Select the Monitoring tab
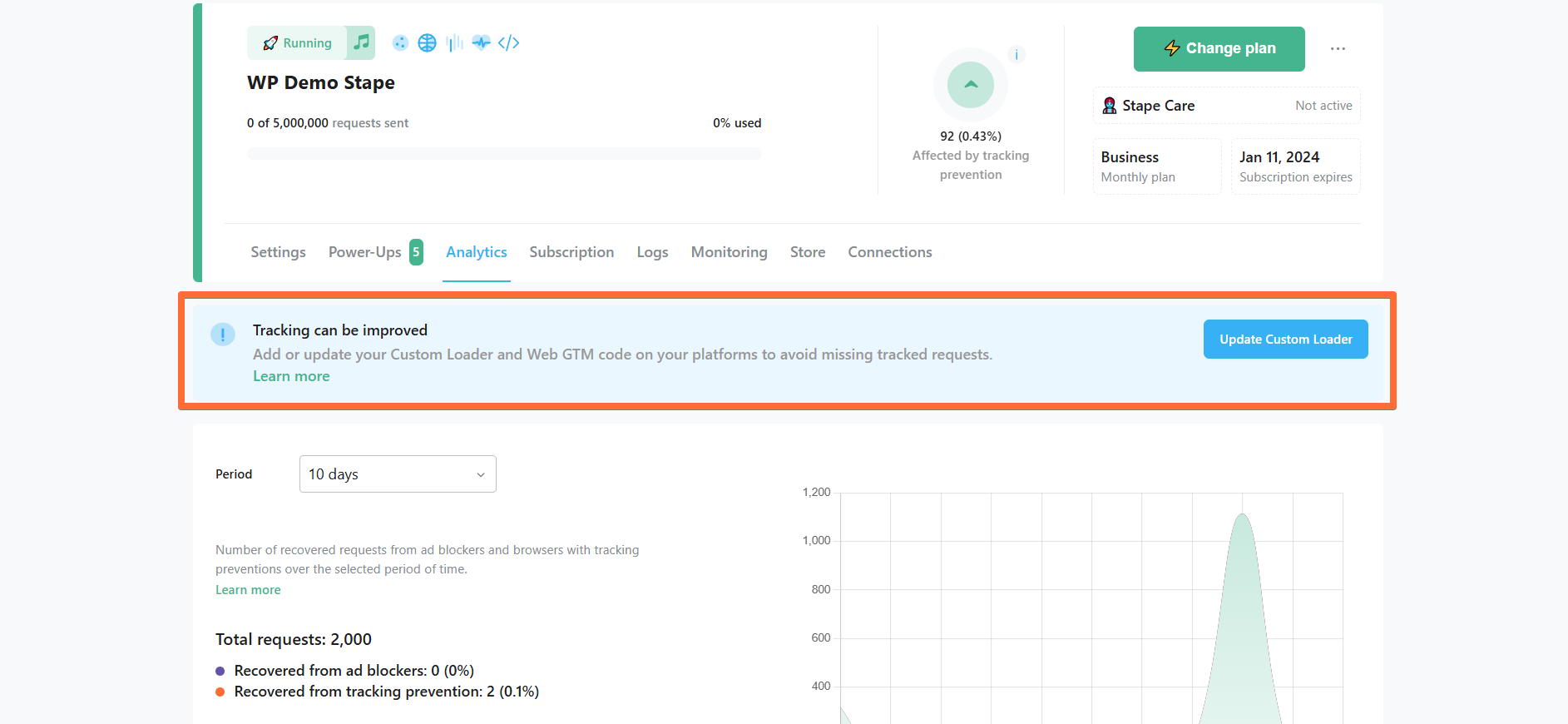Image resolution: width=1568 pixels, height=724 pixels. coord(729,252)
